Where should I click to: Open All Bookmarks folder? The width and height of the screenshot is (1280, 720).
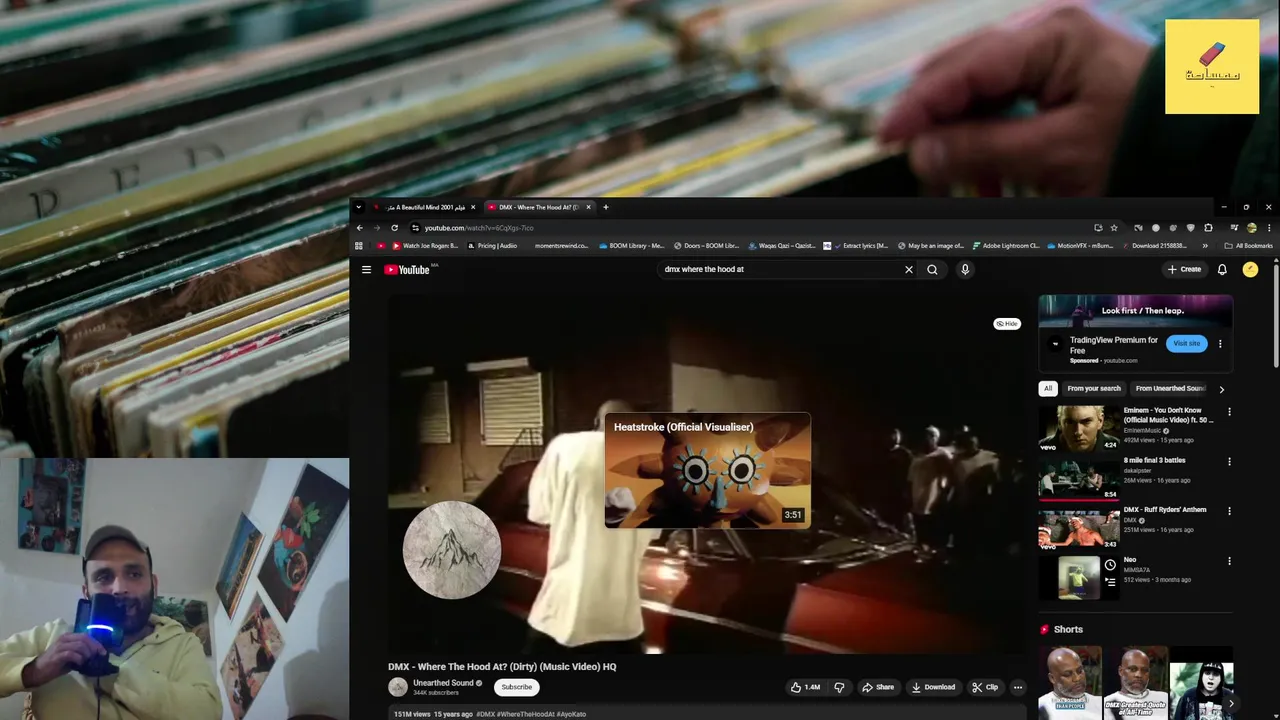click(x=1248, y=245)
